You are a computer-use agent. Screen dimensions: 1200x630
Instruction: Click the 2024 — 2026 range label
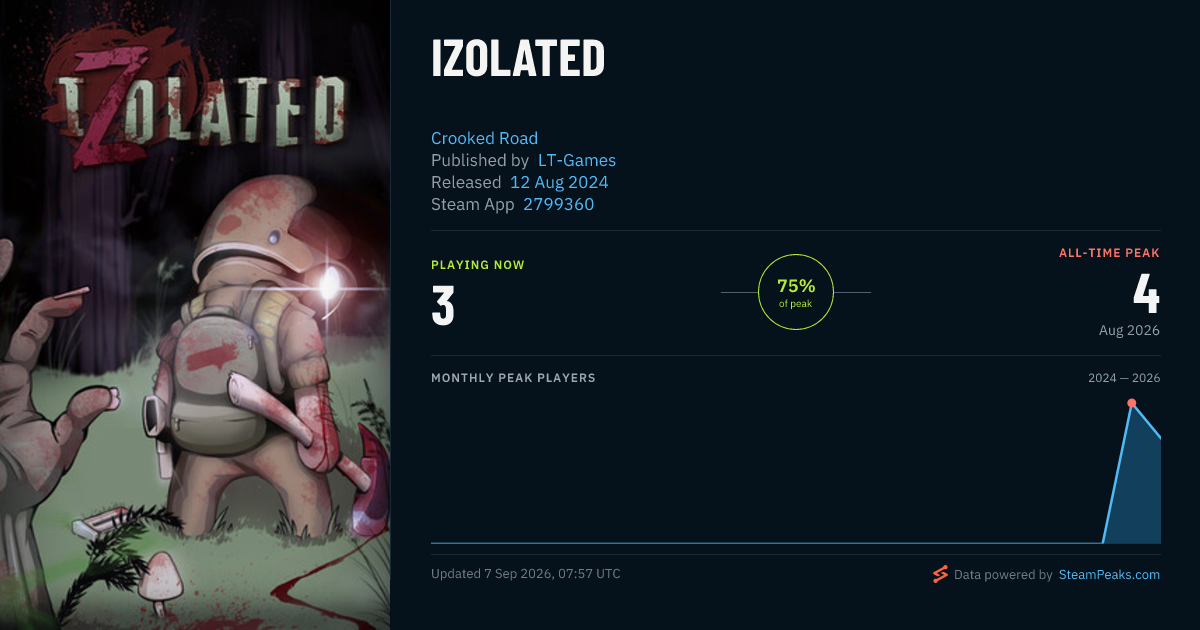tap(1124, 378)
